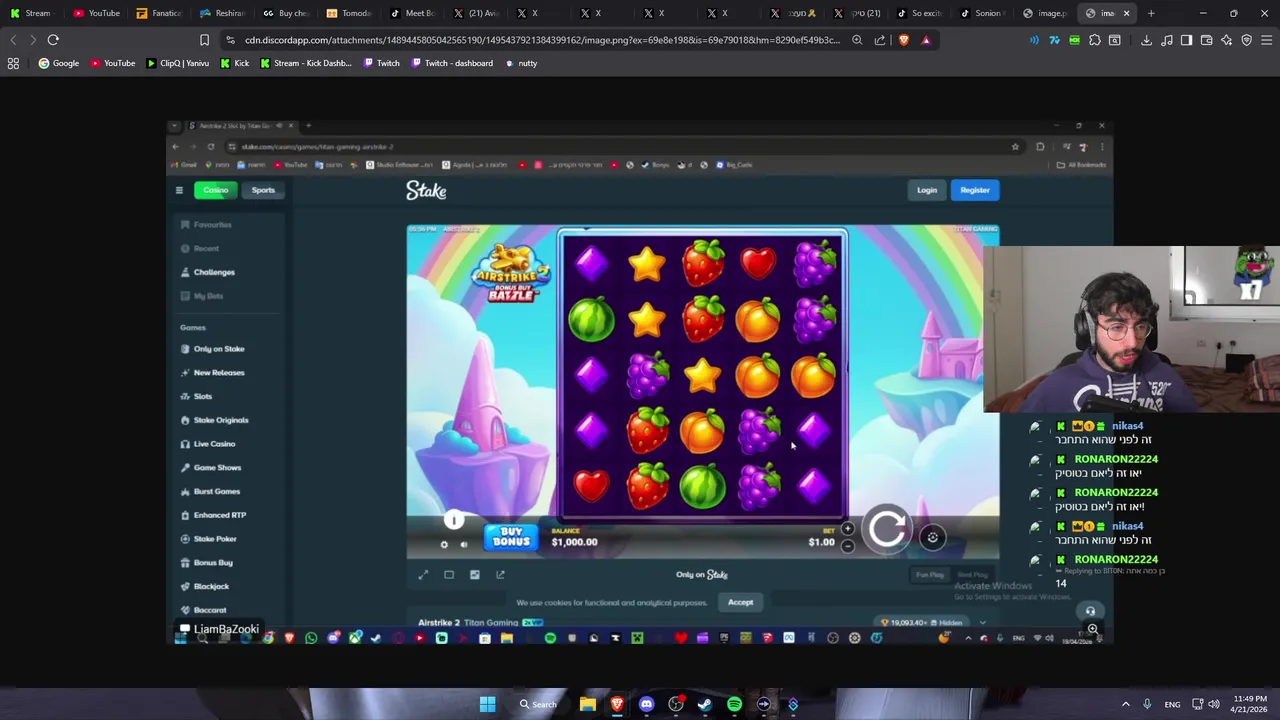
Task: Share this page using the share icon
Action: coord(880,40)
